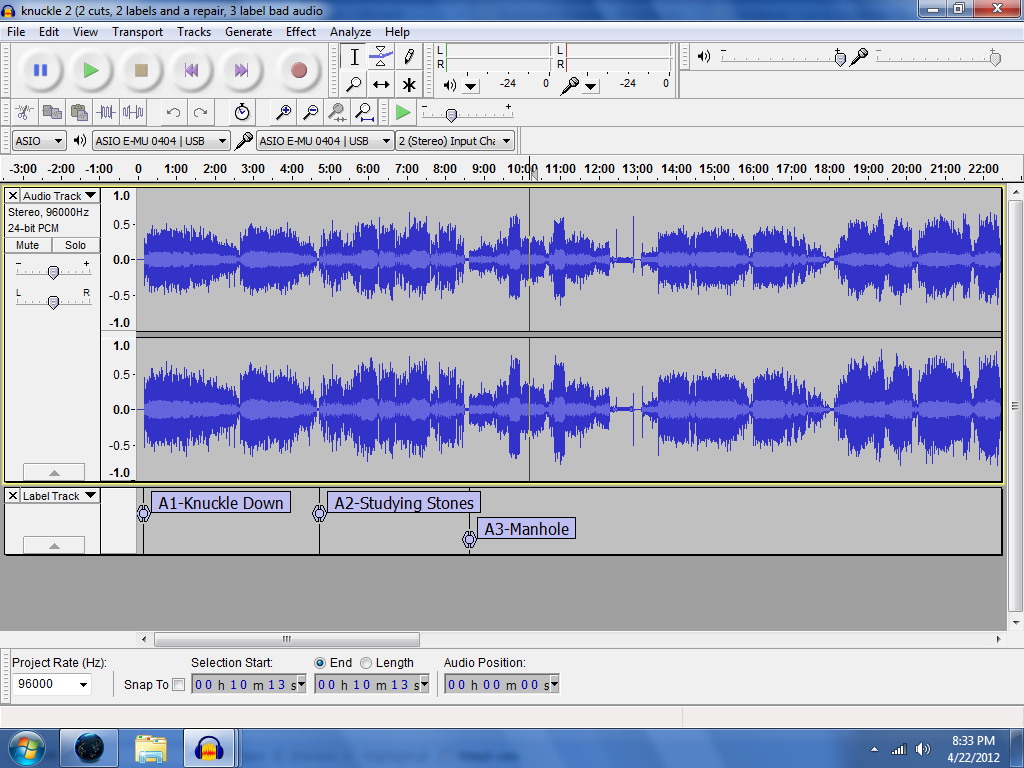Paste audio with the Paste icon
This screenshot has height=768, width=1024.
tap(79, 112)
